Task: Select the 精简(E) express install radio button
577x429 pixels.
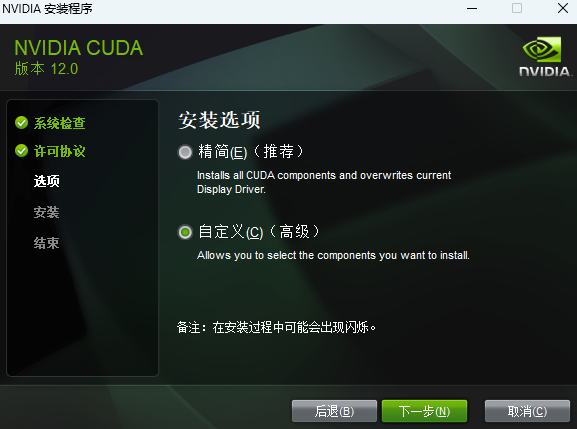Action: pyautogui.click(x=185, y=152)
